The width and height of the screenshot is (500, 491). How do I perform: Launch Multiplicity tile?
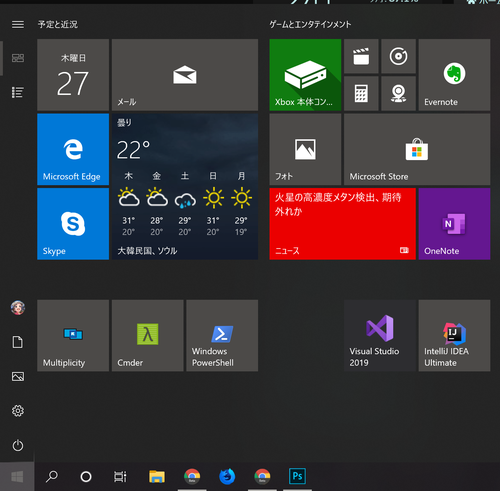73,335
